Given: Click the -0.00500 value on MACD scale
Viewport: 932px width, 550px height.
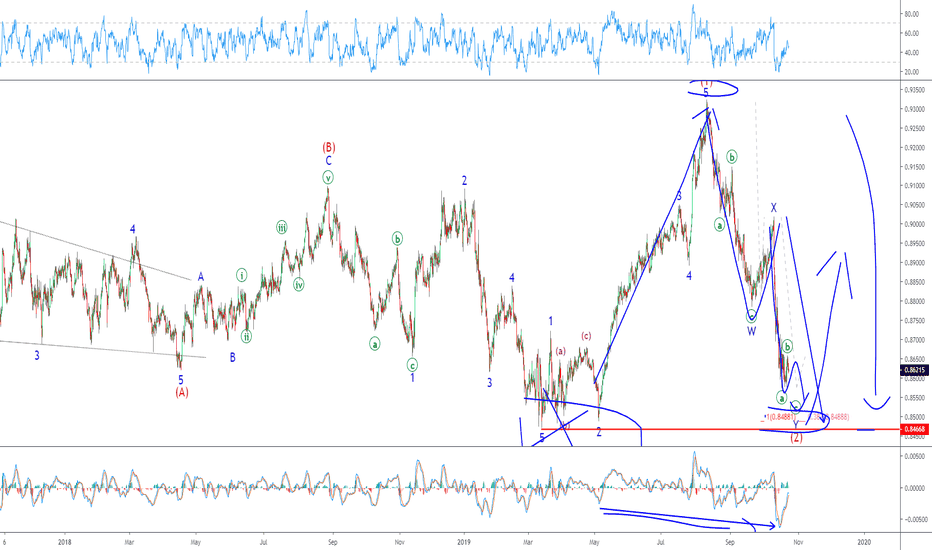Looking at the screenshot, I should (x=914, y=520).
